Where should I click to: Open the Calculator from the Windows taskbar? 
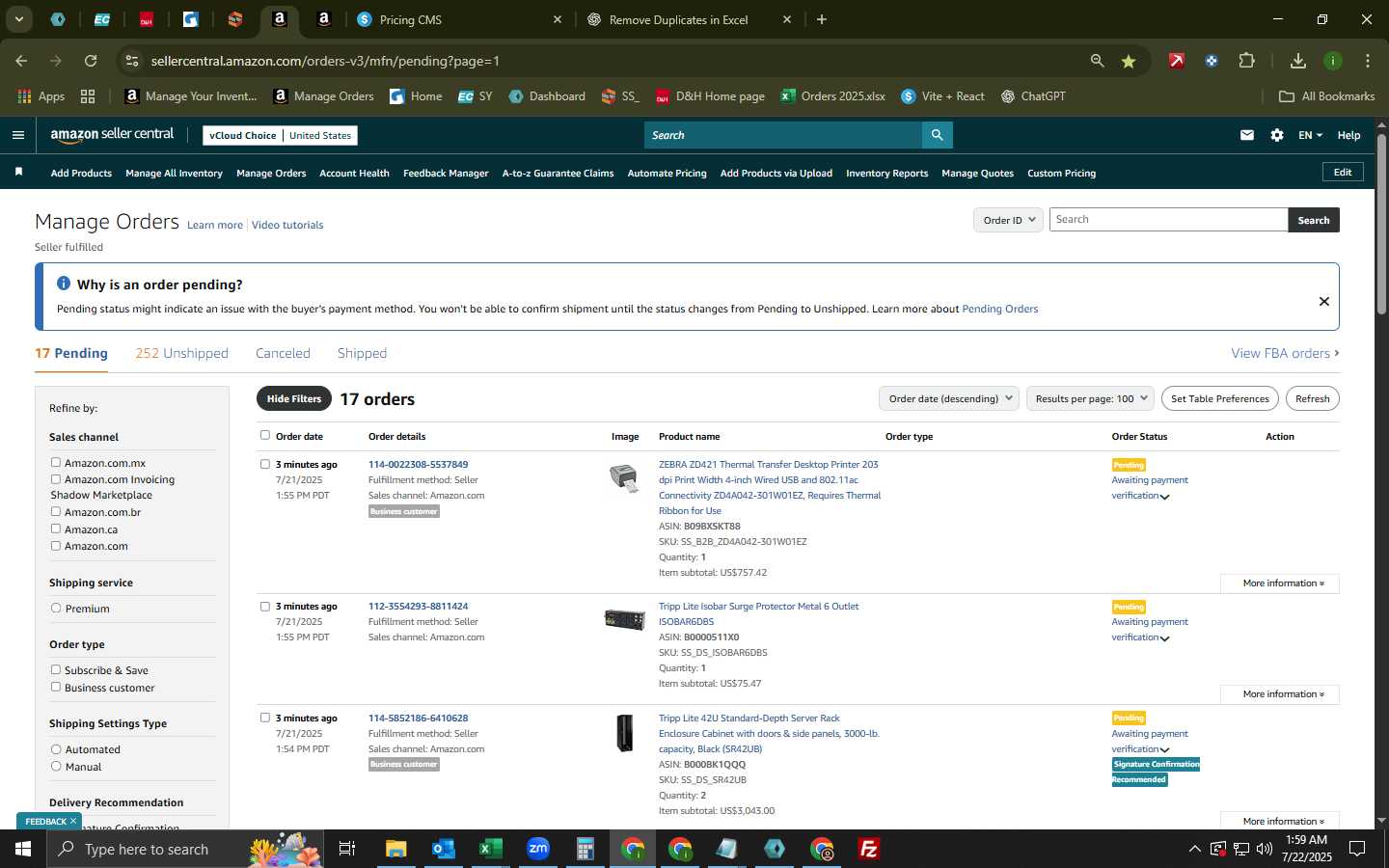pos(585,849)
